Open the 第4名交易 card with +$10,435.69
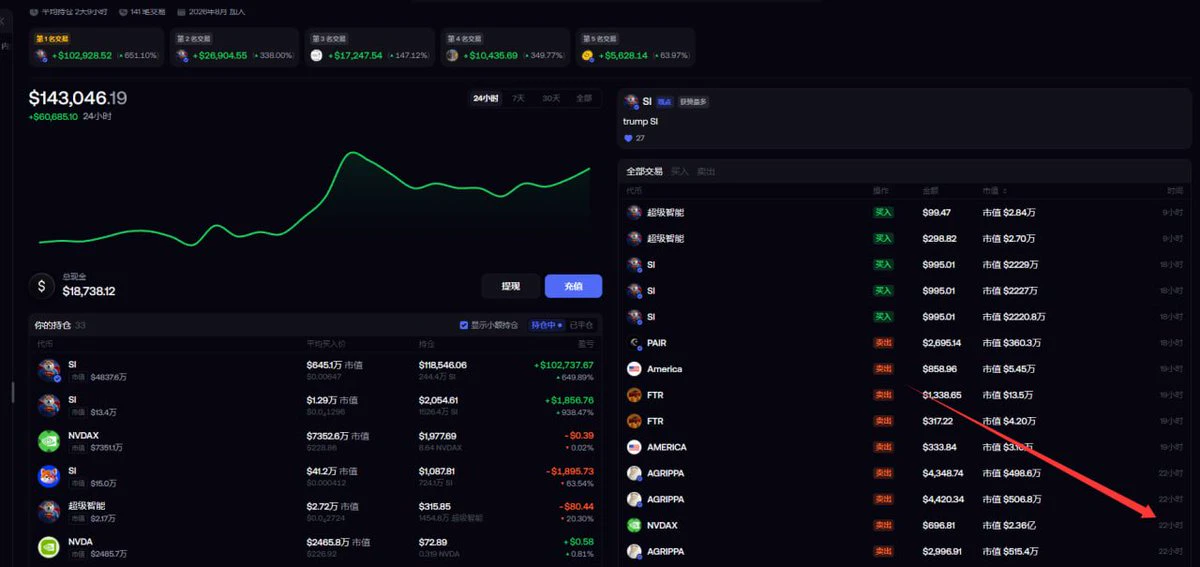The width and height of the screenshot is (1200, 567). click(x=505, y=48)
